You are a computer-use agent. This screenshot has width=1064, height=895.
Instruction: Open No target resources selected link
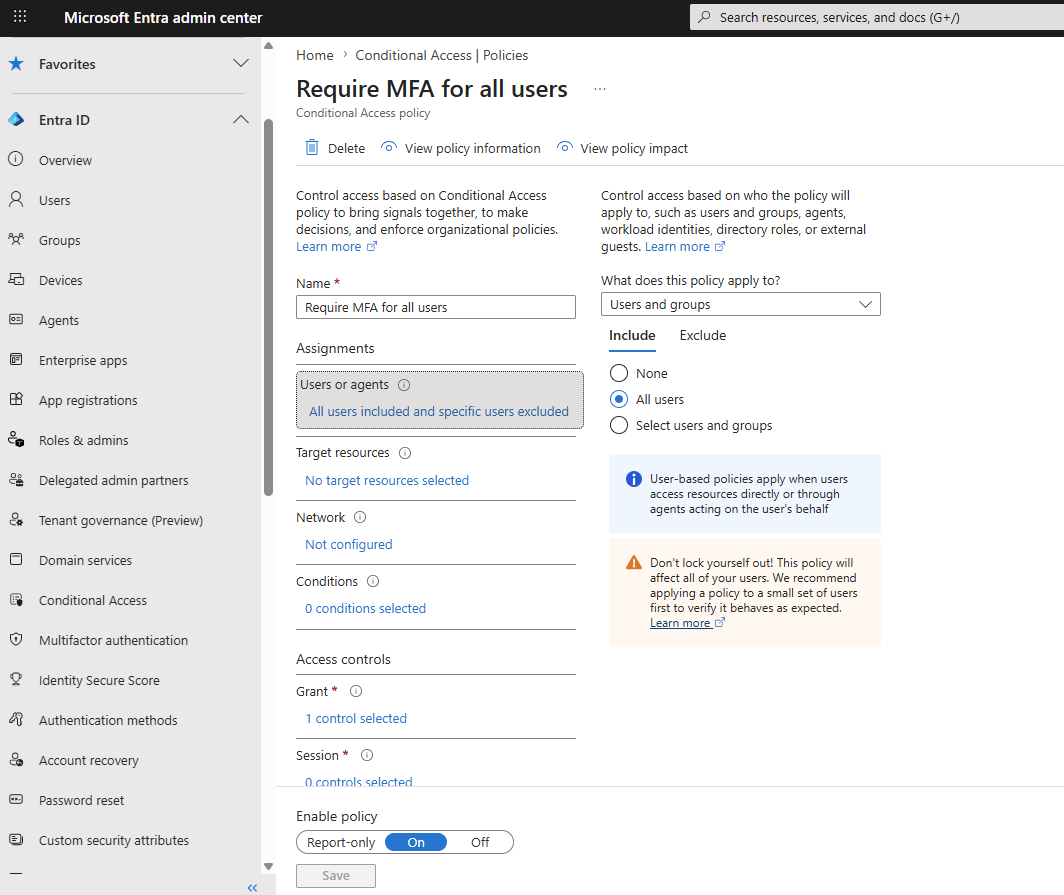pos(387,480)
